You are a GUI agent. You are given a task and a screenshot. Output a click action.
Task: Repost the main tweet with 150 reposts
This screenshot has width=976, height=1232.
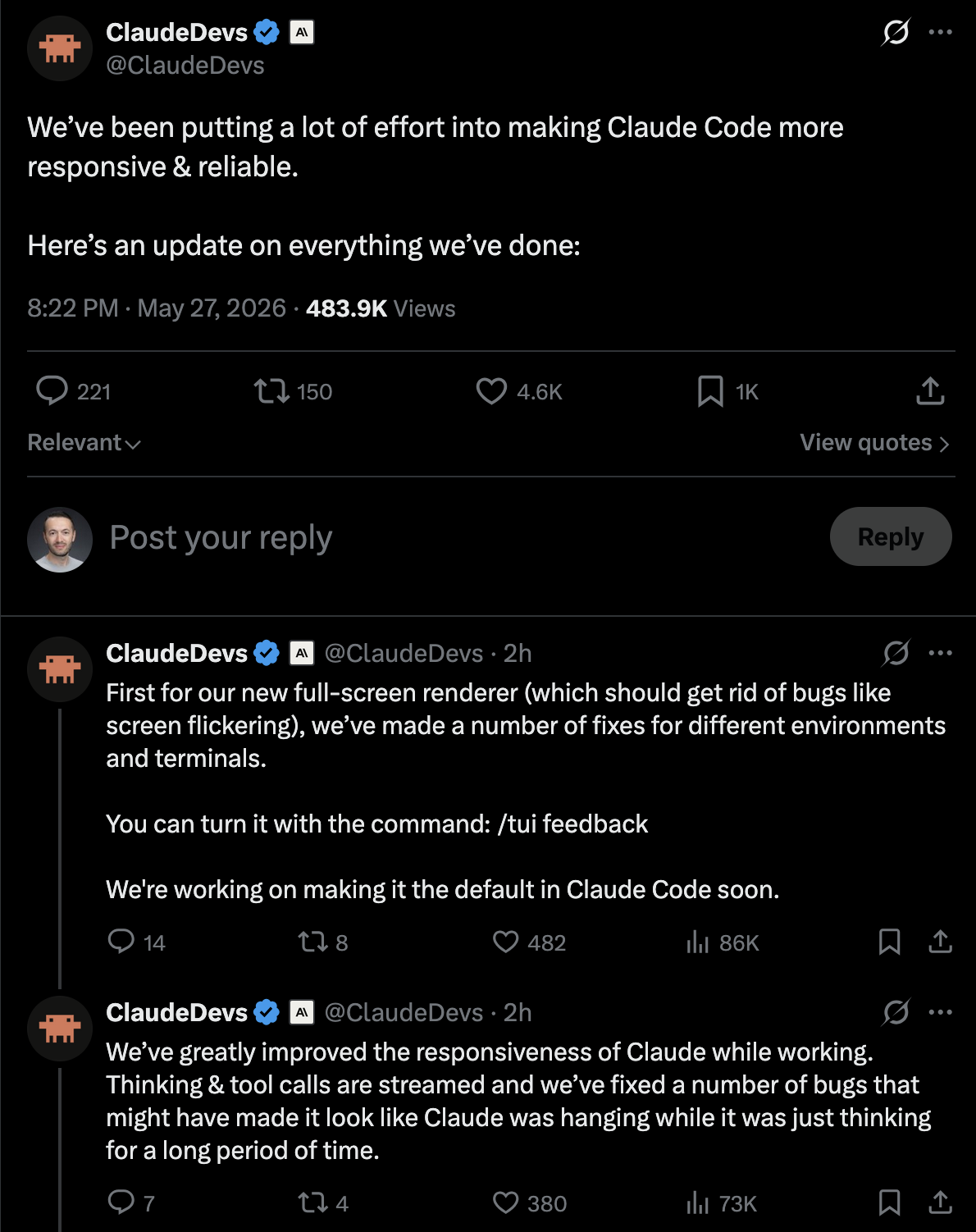point(293,391)
